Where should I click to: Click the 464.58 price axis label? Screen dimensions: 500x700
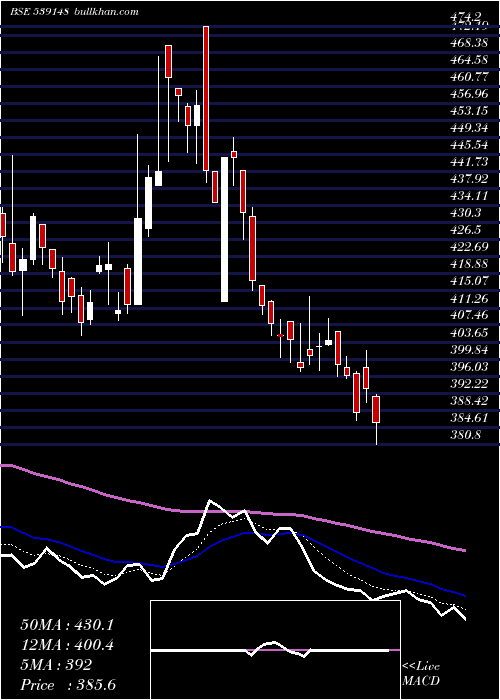[469, 60]
